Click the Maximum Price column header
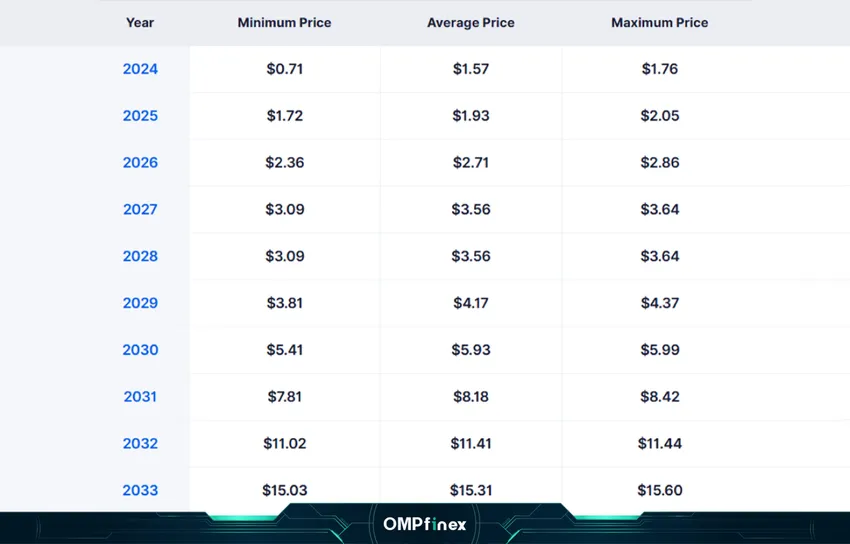Image resolution: width=850 pixels, height=544 pixels. tap(659, 22)
